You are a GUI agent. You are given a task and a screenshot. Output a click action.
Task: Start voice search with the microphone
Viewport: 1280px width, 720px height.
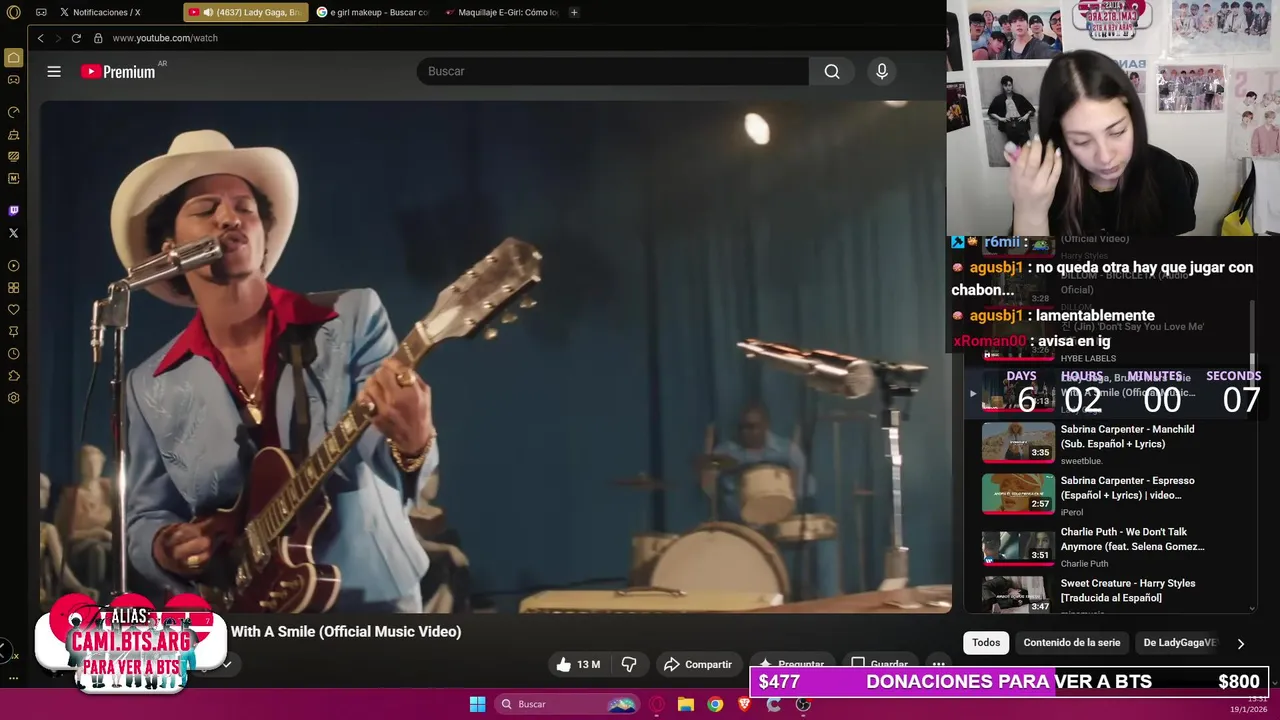(881, 71)
